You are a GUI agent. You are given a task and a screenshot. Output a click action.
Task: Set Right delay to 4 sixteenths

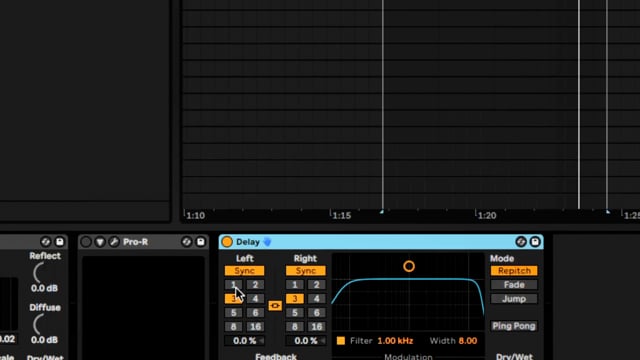pos(316,299)
